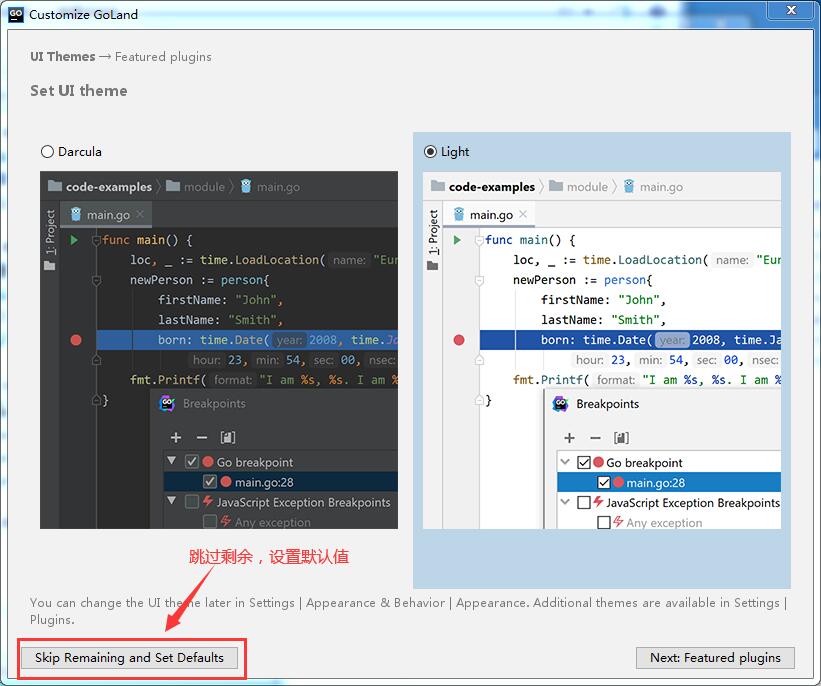Click the JavaScript Exception lightning icon in Darcula preview
821x686 pixels.
coord(208,501)
